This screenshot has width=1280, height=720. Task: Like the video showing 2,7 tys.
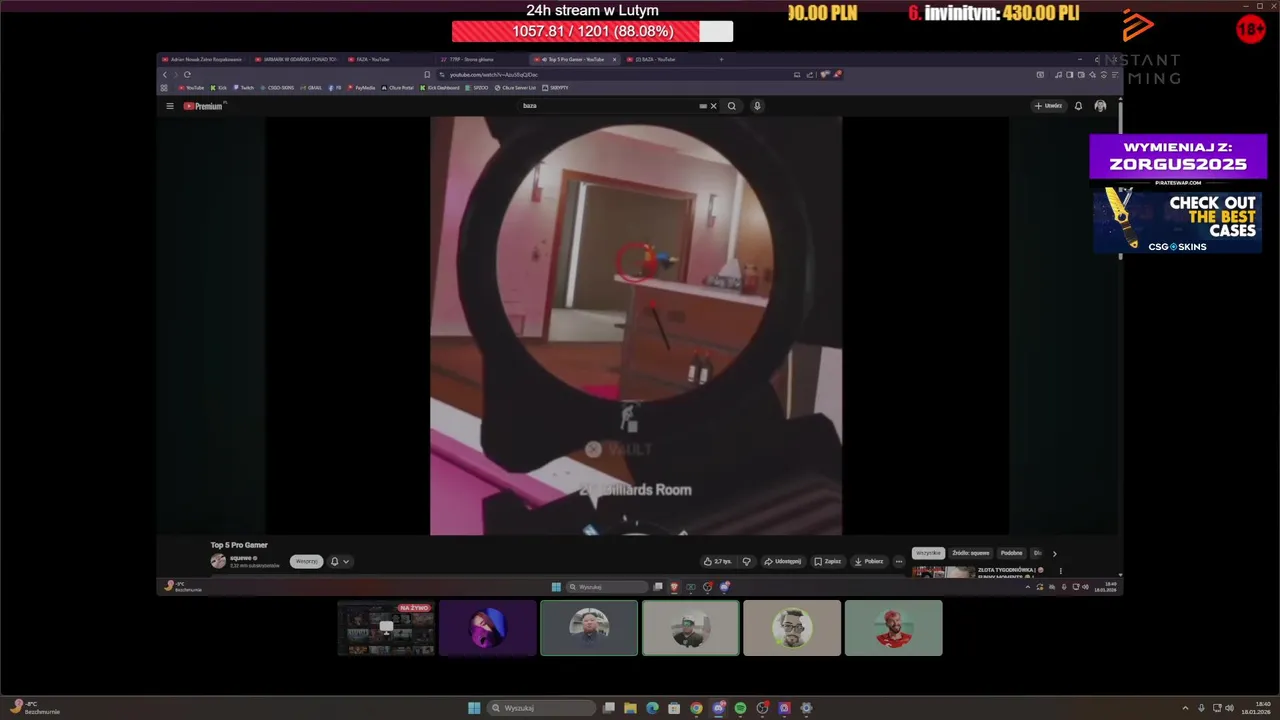(x=717, y=561)
